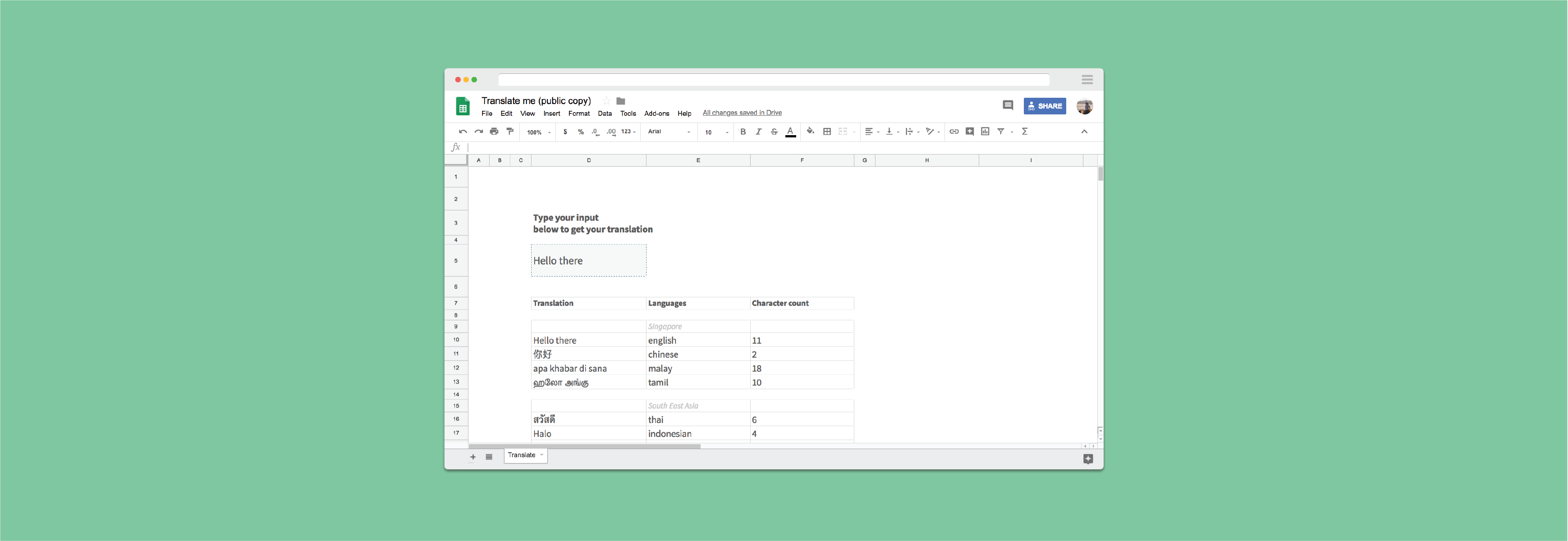Open the Format menu
The width and height of the screenshot is (1568, 541).
coord(579,114)
